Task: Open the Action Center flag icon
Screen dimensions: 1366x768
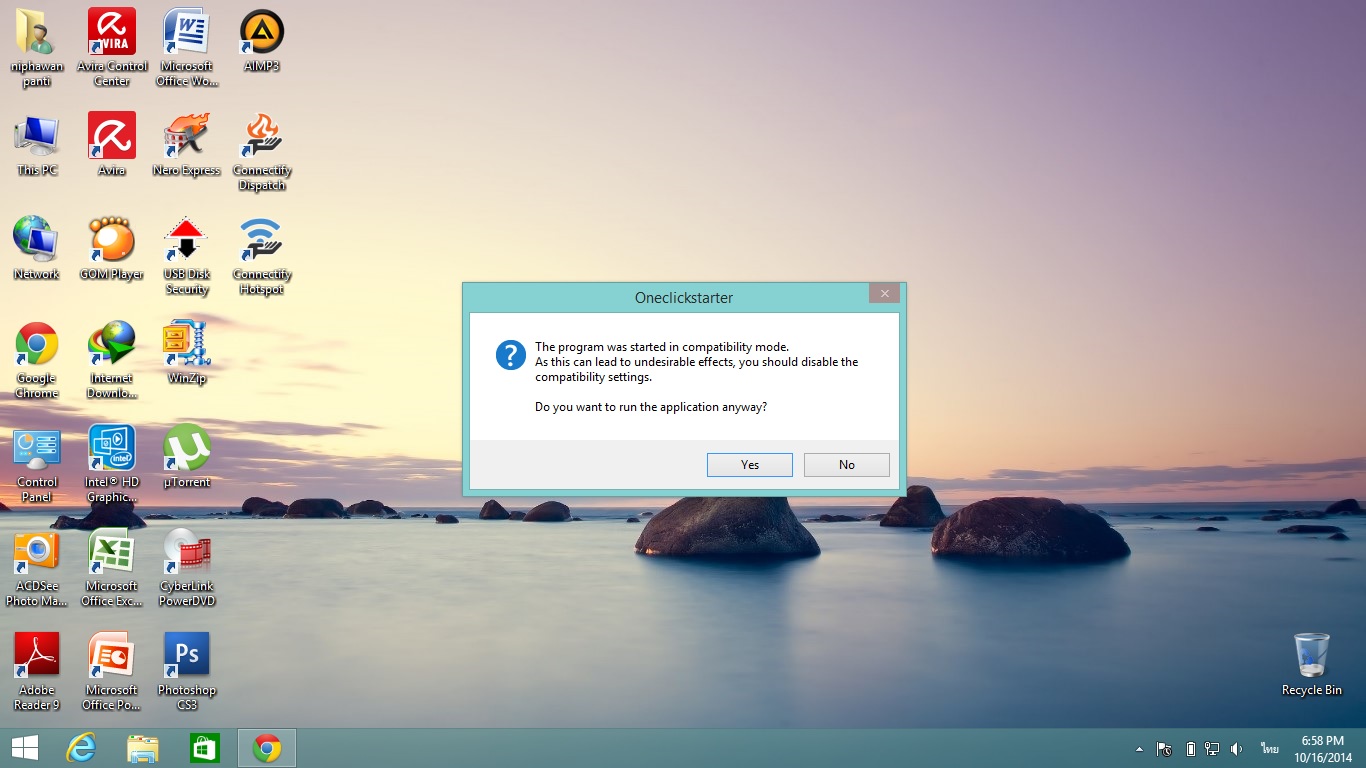Action: (x=1164, y=749)
